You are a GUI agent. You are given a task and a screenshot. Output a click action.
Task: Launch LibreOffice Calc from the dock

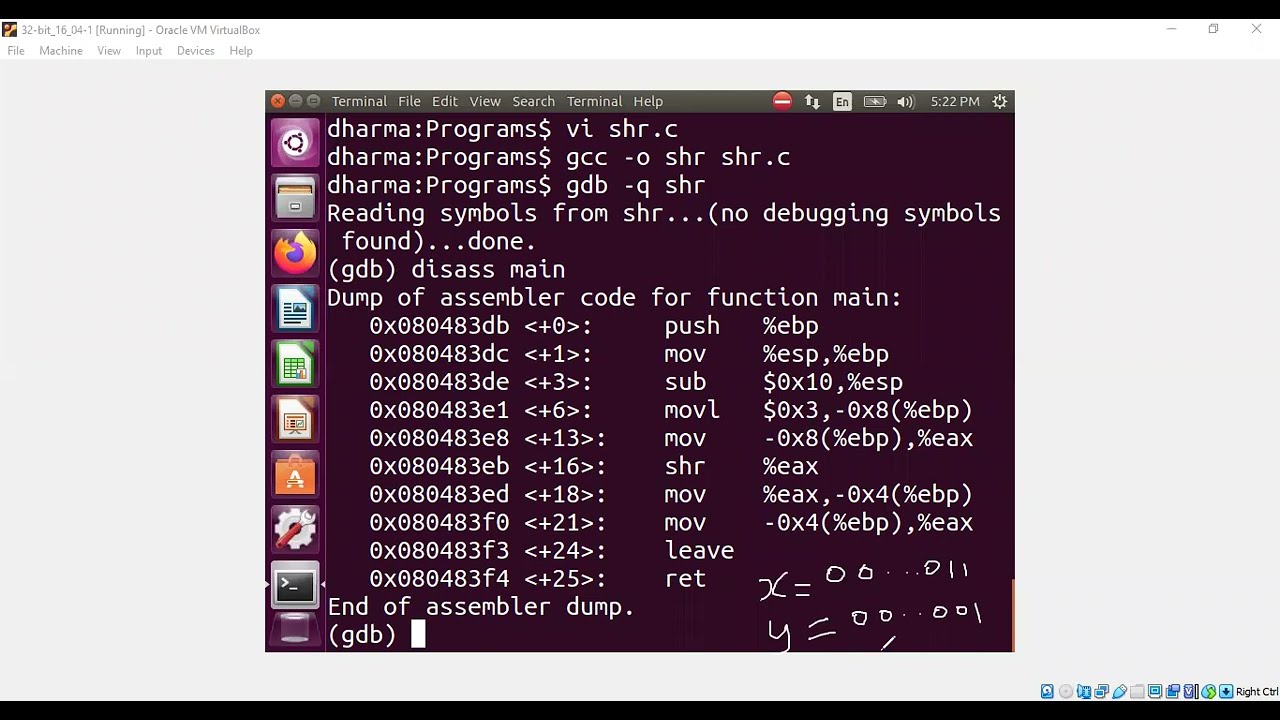point(295,366)
